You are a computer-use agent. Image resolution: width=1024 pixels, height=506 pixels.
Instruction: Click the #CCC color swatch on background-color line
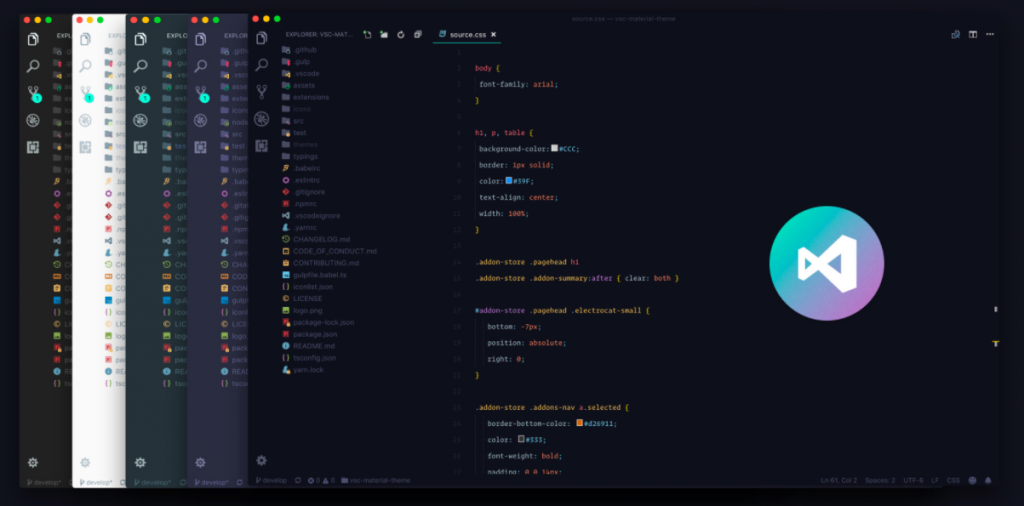(554, 148)
